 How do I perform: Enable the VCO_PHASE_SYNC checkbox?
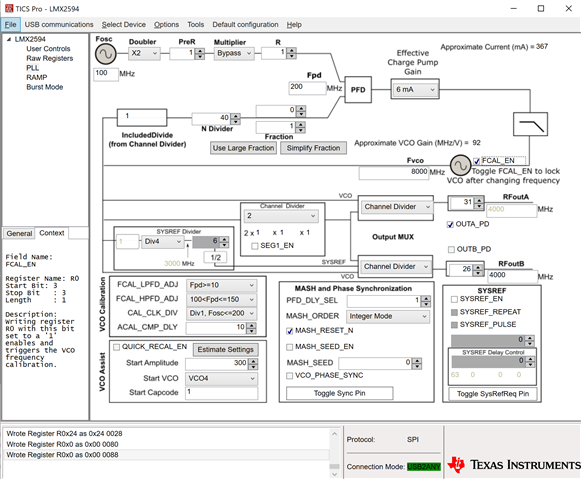click(290, 376)
